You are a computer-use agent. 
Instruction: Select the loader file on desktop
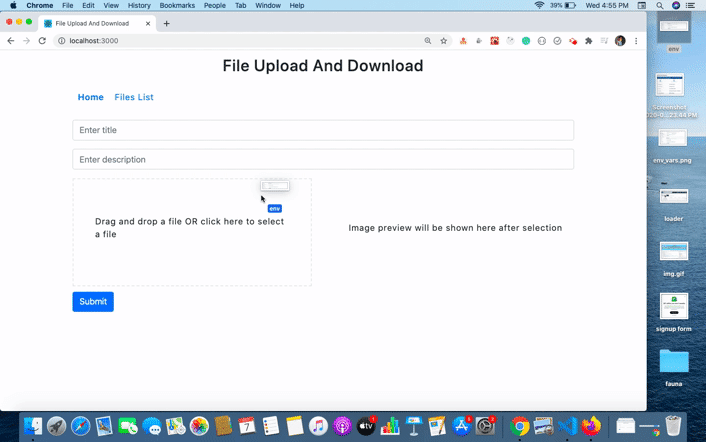click(x=674, y=205)
